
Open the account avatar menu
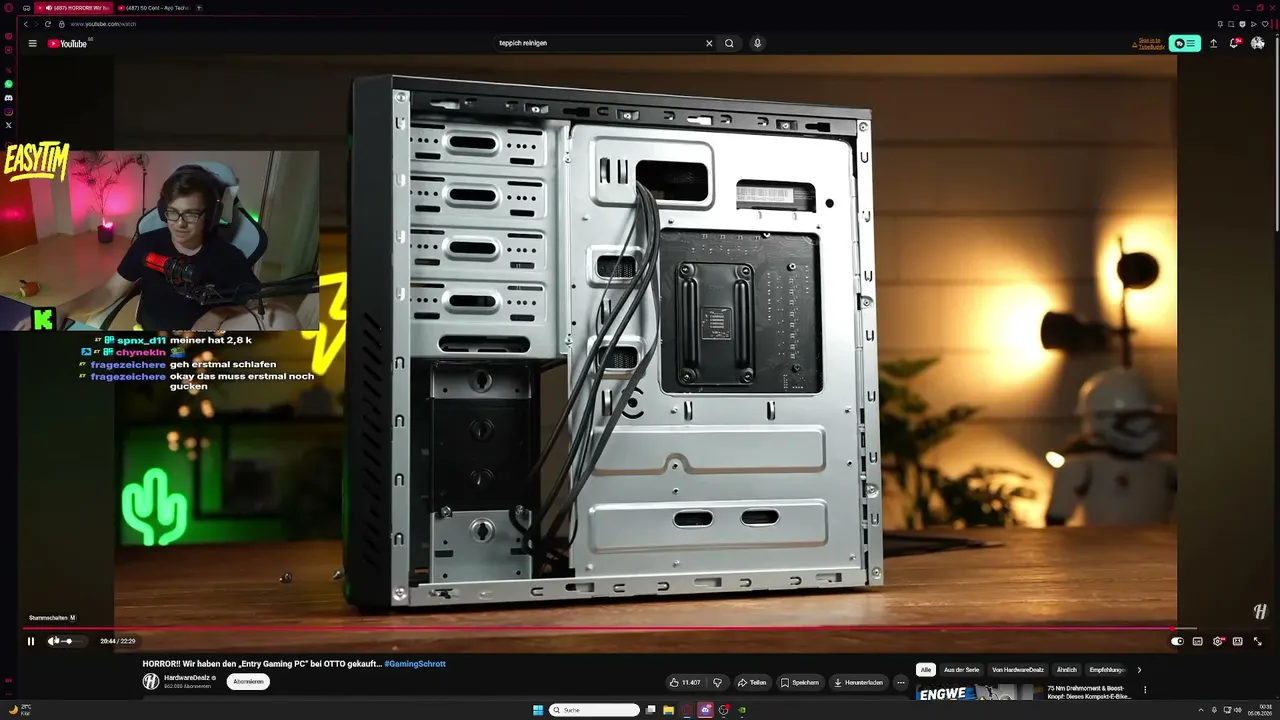[1258, 43]
